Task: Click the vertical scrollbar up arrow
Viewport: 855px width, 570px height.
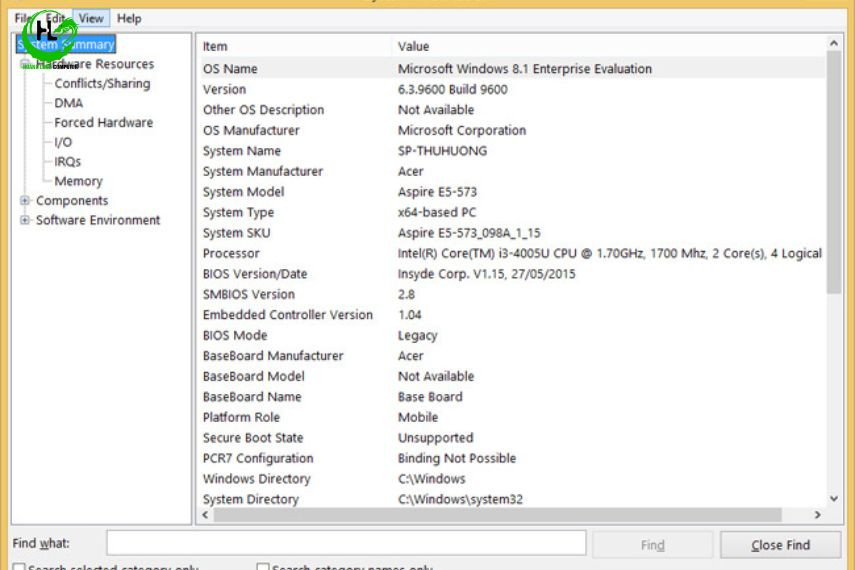Action: [834, 43]
